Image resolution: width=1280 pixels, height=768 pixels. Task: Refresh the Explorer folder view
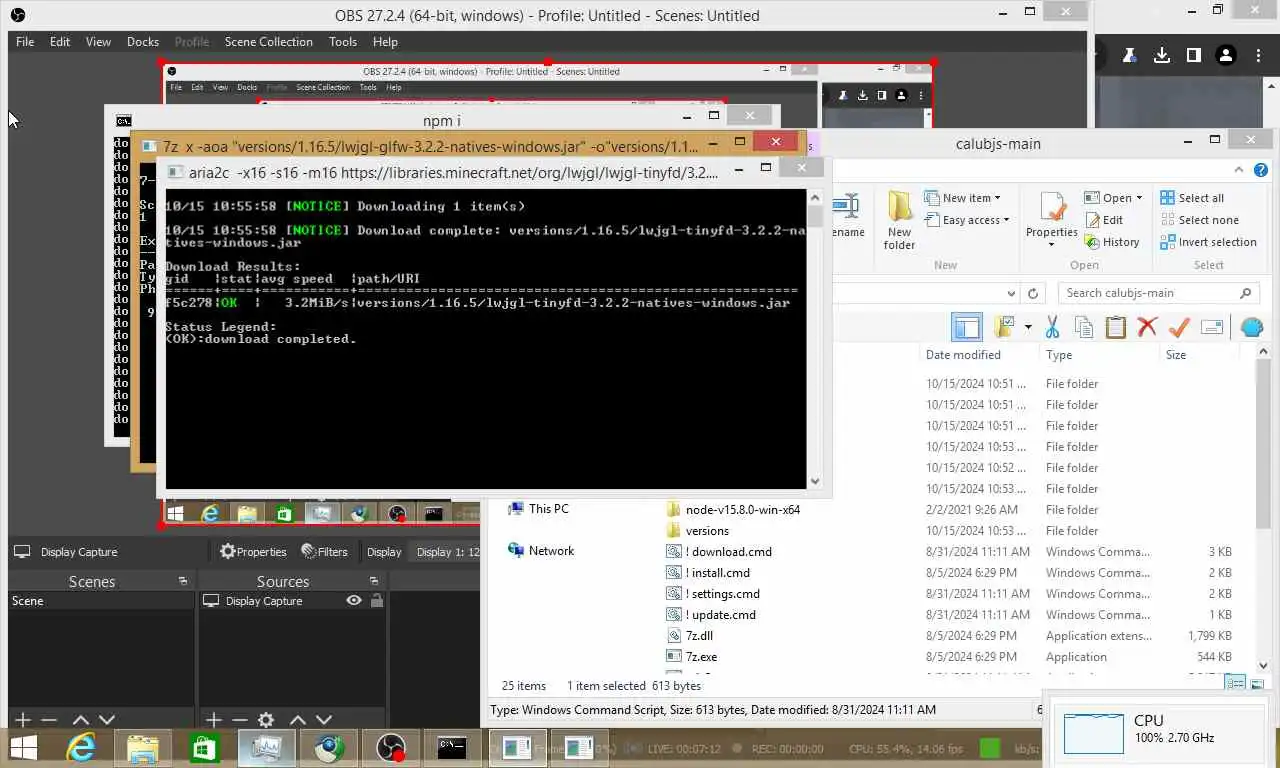(x=1033, y=293)
